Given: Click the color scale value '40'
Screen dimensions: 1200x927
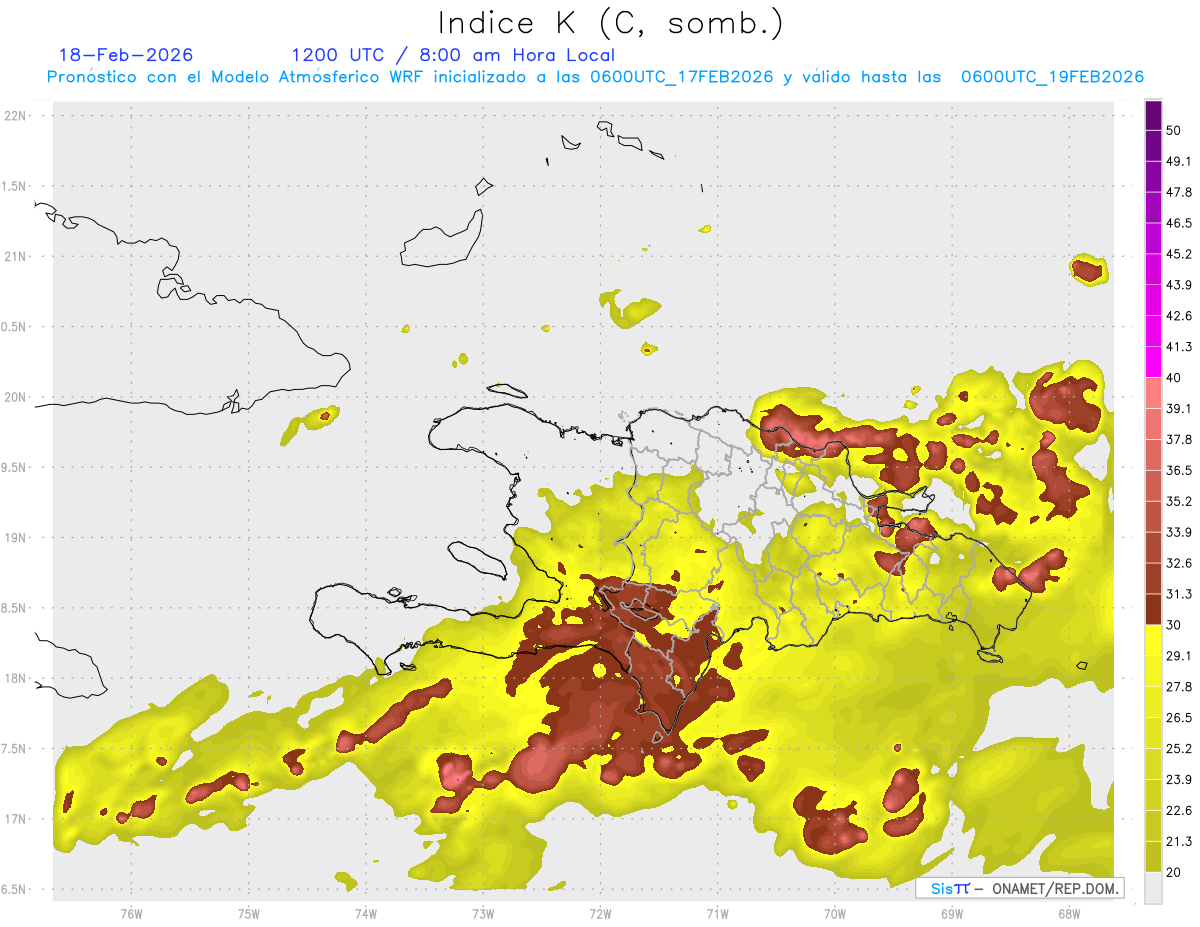Looking at the screenshot, I should pyautogui.click(x=1173, y=378).
